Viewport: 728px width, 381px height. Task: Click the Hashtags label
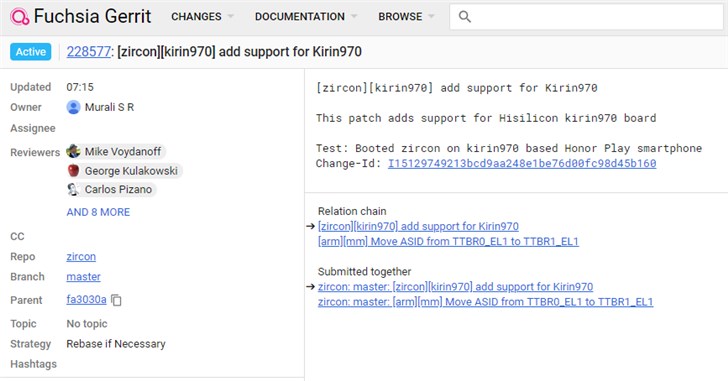coord(33,364)
